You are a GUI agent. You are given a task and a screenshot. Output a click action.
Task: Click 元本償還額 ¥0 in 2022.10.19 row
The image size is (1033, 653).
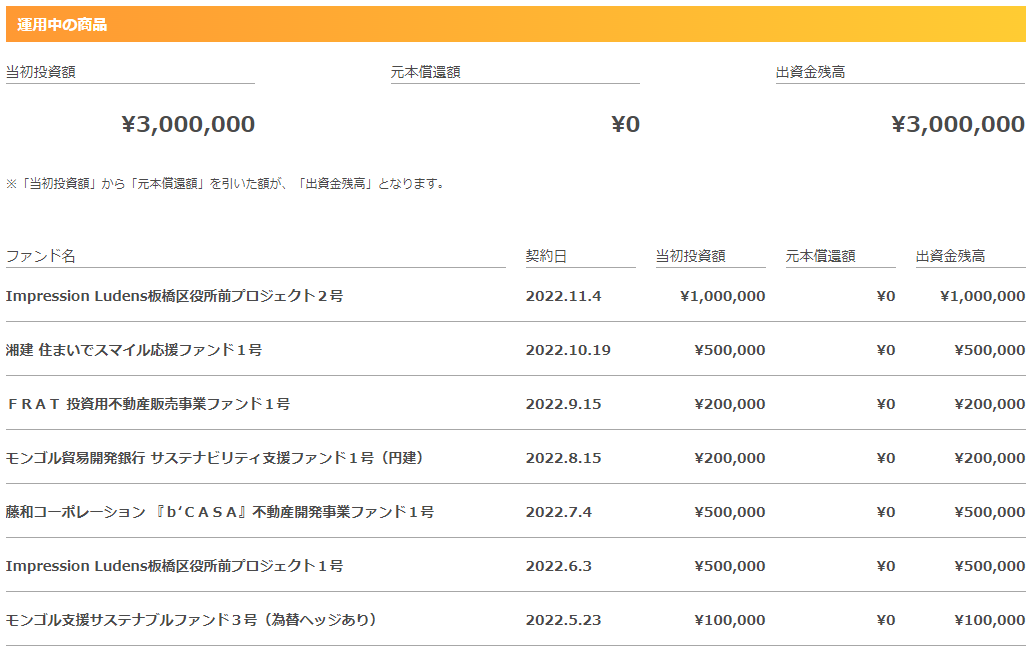885,350
